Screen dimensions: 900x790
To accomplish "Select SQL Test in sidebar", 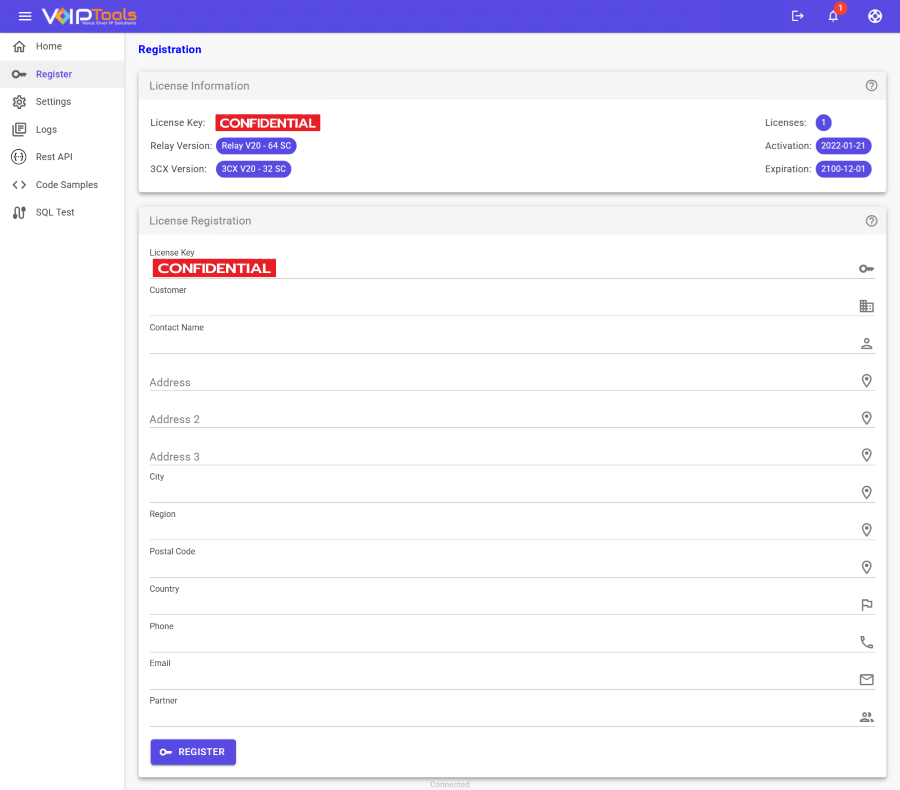I will tap(56, 212).
